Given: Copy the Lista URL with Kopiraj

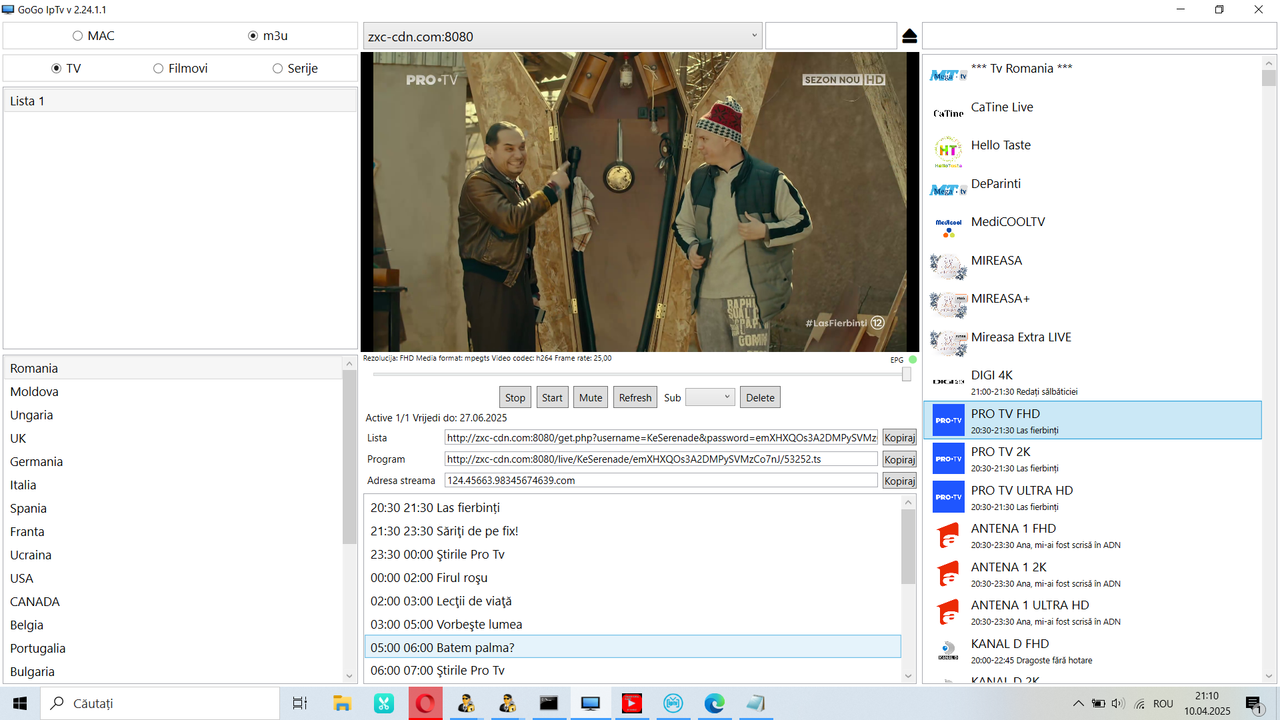Looking at the screenshot, I should (899, 438).
